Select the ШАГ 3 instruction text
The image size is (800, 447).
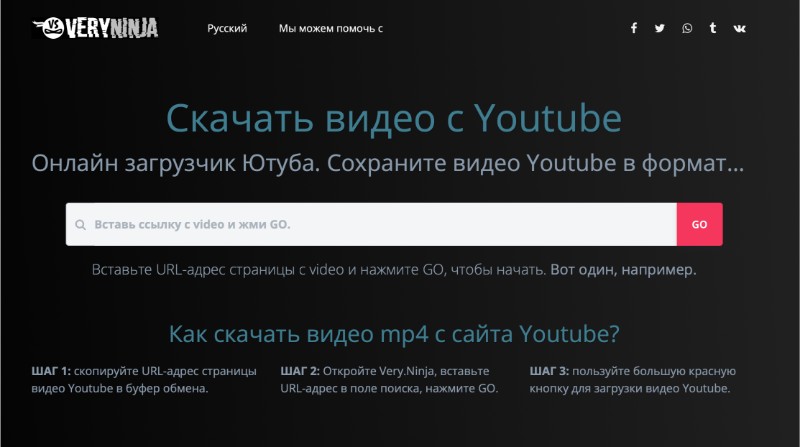tap(633, 380)
